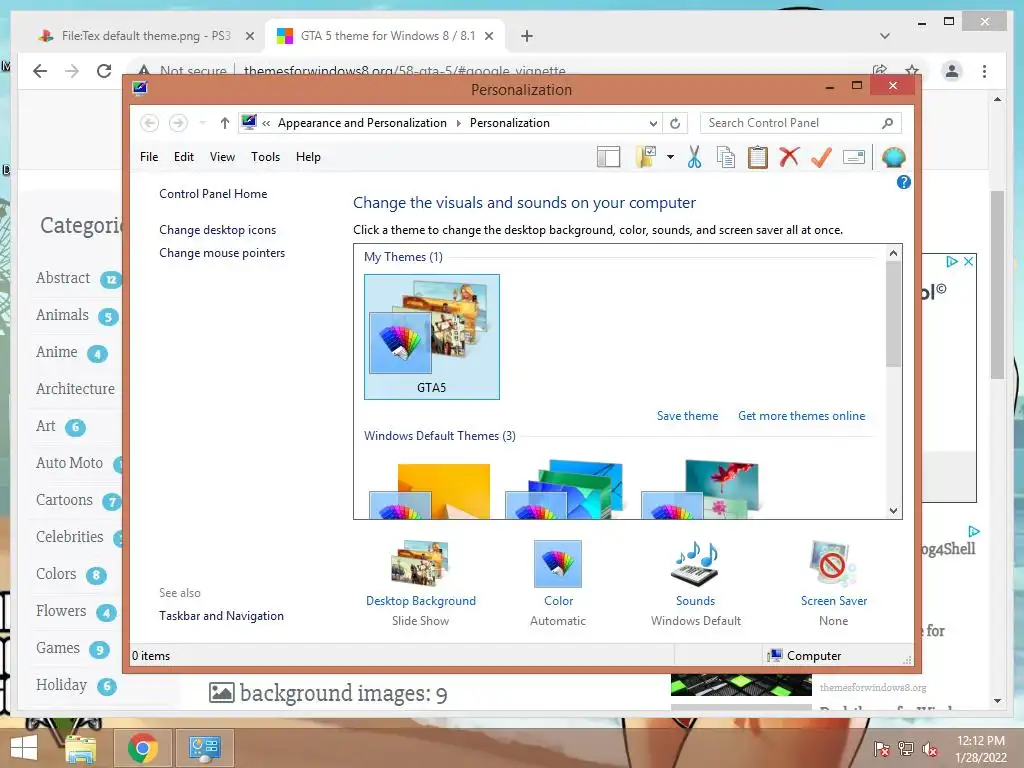1024x768 pixels.
Task: Click Change mouse pointers link
Action: coord(222,253)
